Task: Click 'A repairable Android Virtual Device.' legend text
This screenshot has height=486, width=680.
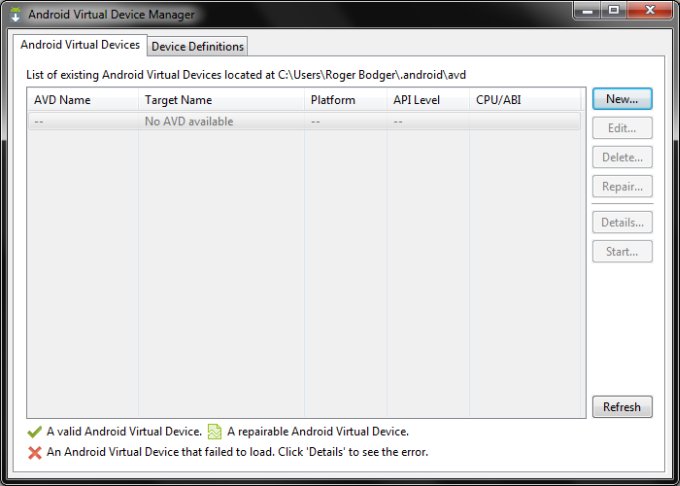Action: [x=318, y=431]
